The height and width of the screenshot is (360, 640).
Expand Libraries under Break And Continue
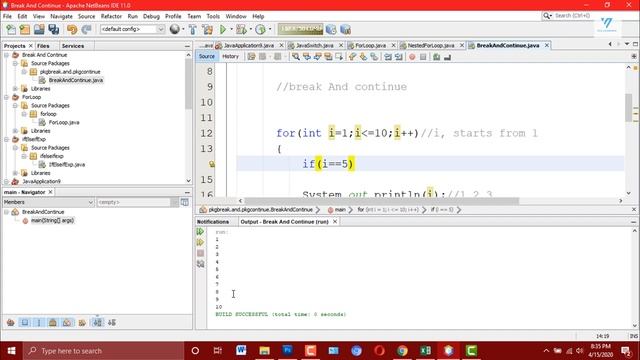16,89
